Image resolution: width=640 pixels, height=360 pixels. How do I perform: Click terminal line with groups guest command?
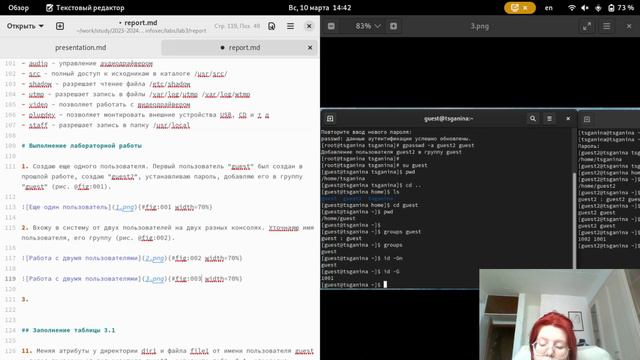point(371,232)
